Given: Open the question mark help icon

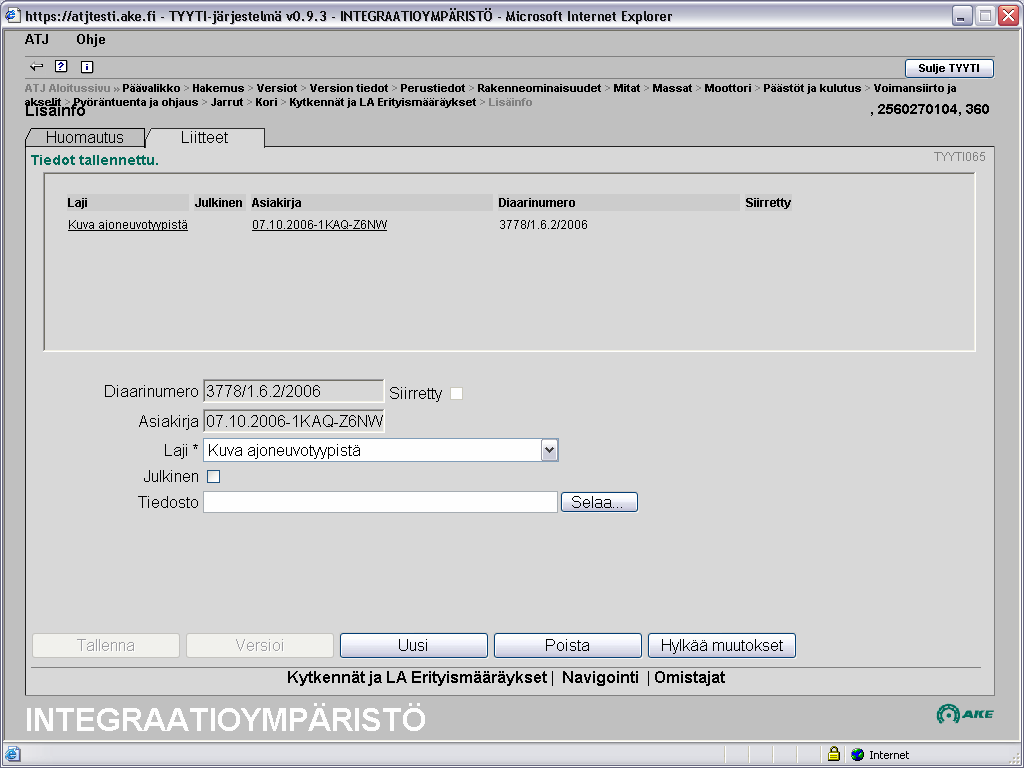Looking at the screenshot, I should [x=61, y=66].
